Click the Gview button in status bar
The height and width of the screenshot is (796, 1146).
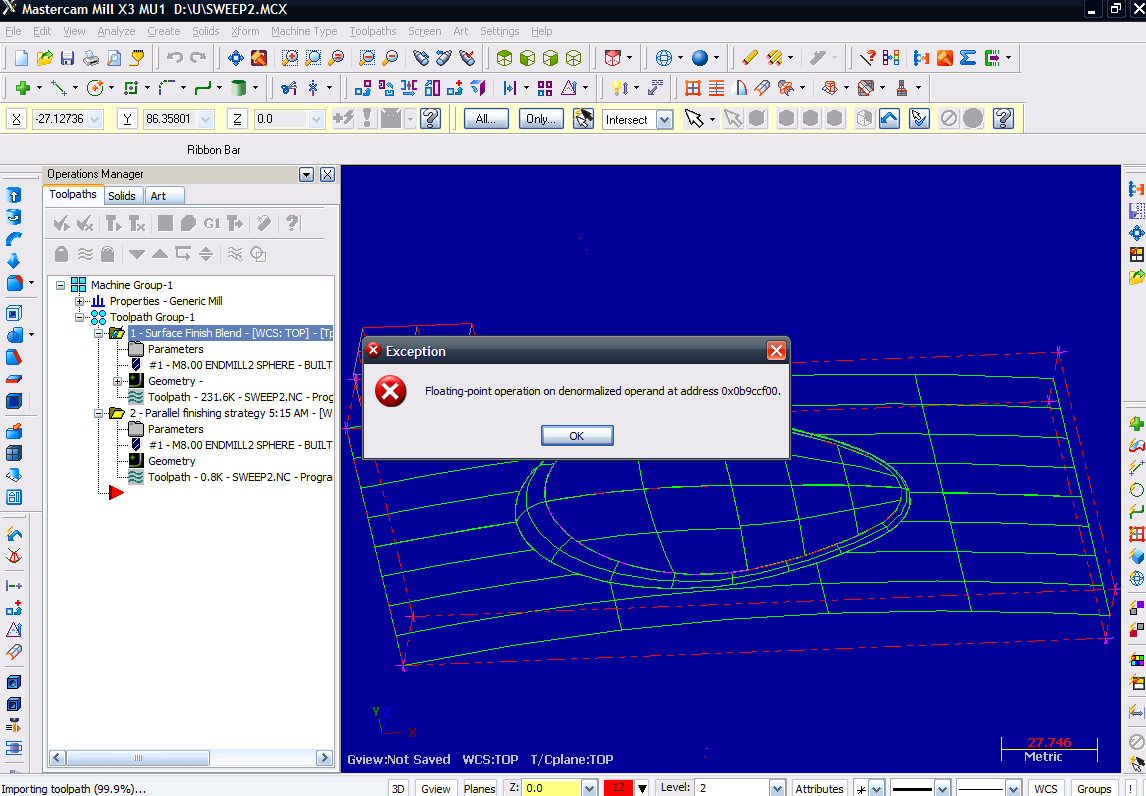pos(436,788)
